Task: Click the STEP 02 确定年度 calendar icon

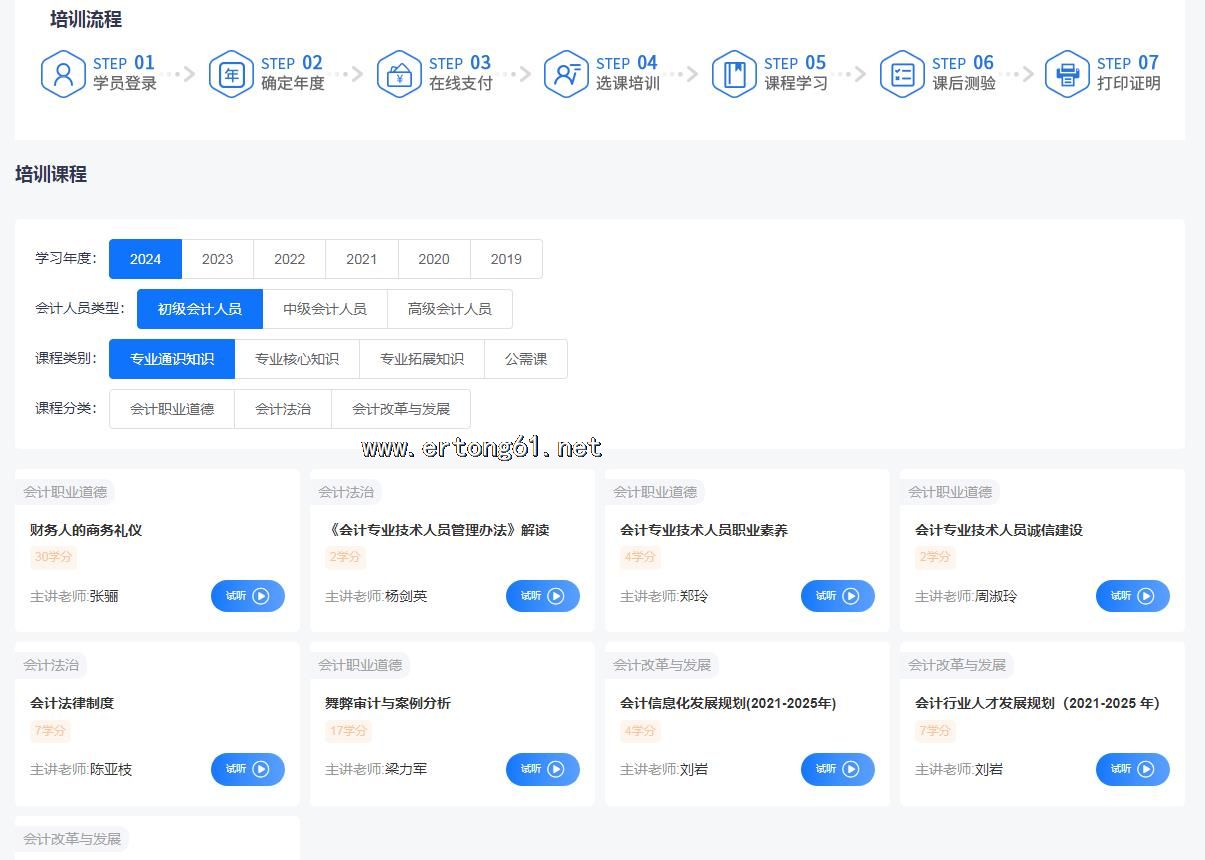Action: pos(231,74)
